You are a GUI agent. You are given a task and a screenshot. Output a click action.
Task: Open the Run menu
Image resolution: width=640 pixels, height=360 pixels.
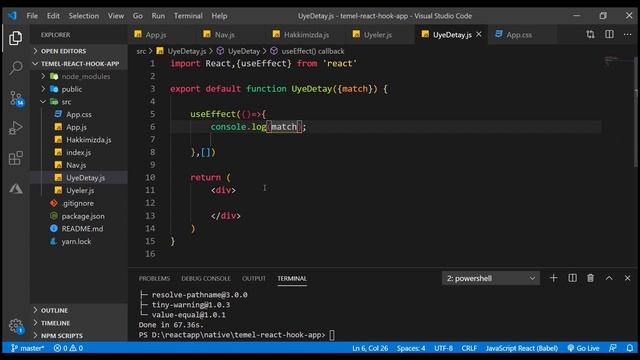pyautogui.click(x=158, y=16)
